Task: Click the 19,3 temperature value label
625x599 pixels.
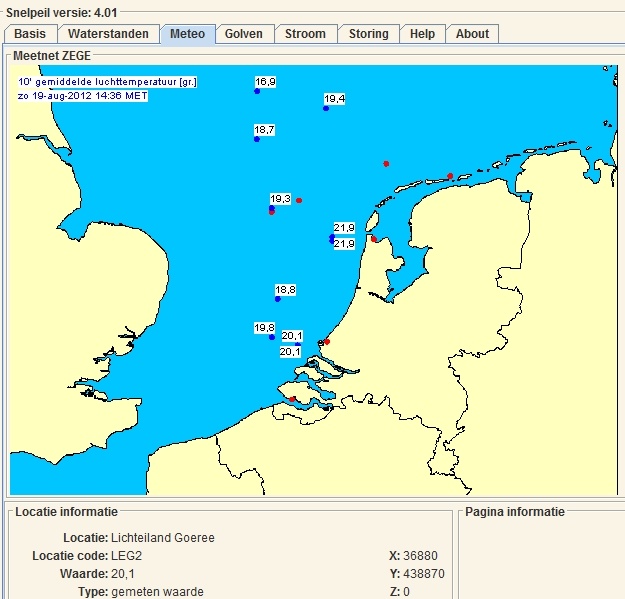Action: pos(281,199)
